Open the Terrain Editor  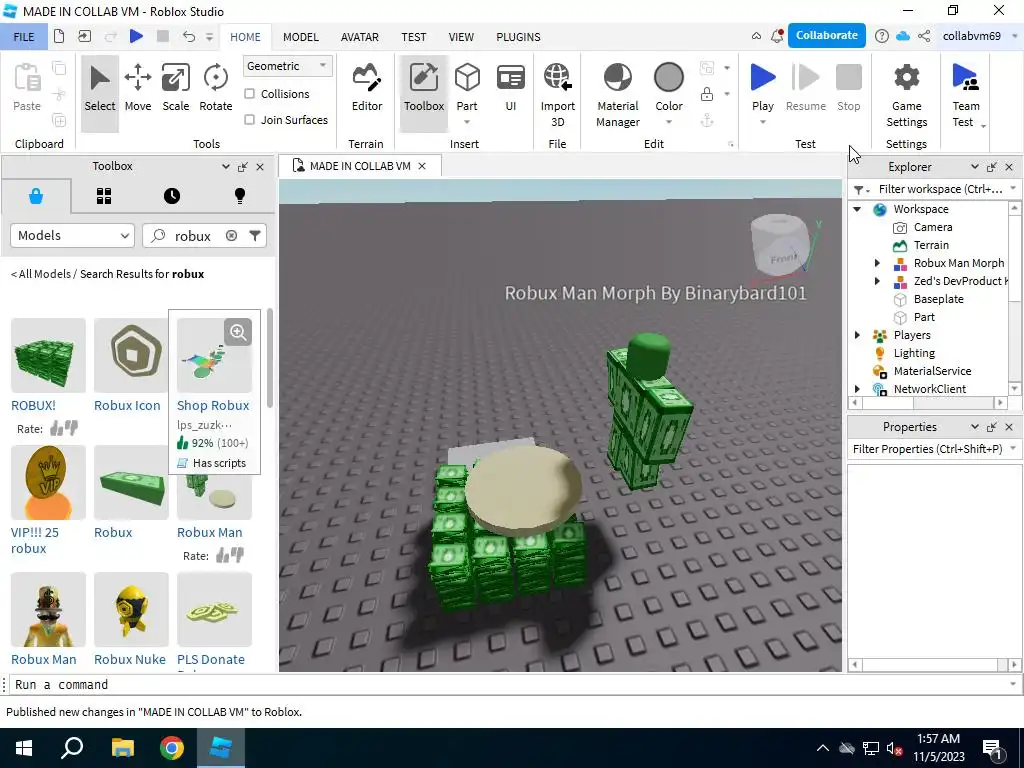pyautogui.click(x=366, y=88)
